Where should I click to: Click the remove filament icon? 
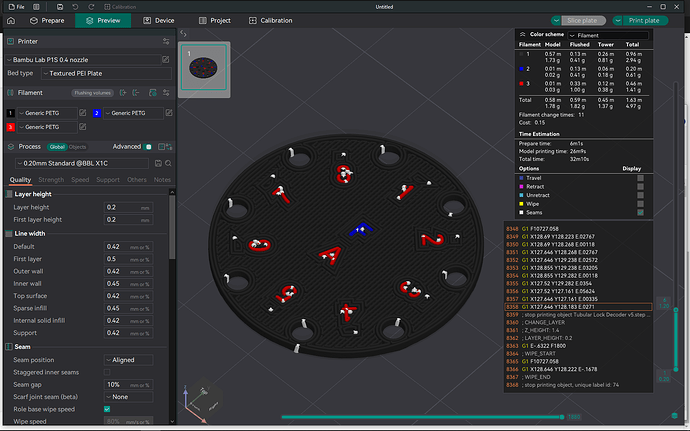[x=136, y=93]
